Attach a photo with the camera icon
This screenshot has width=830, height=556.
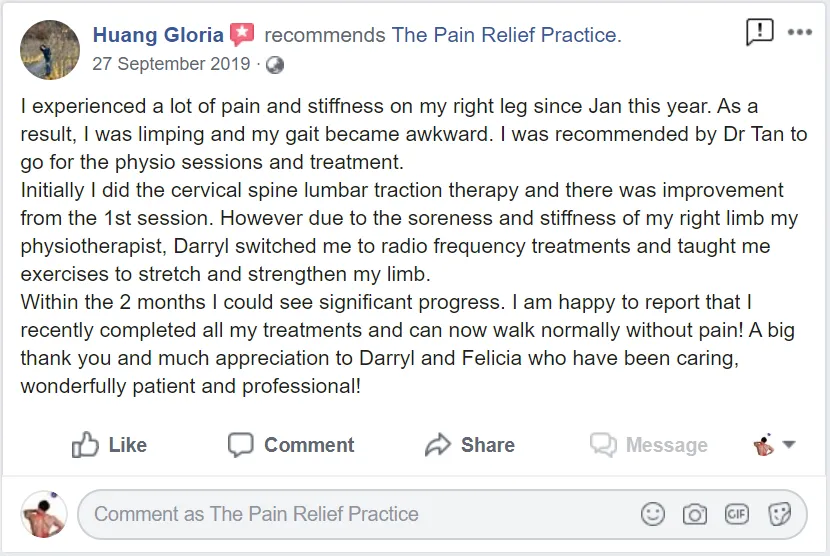(x=695, y=514)
